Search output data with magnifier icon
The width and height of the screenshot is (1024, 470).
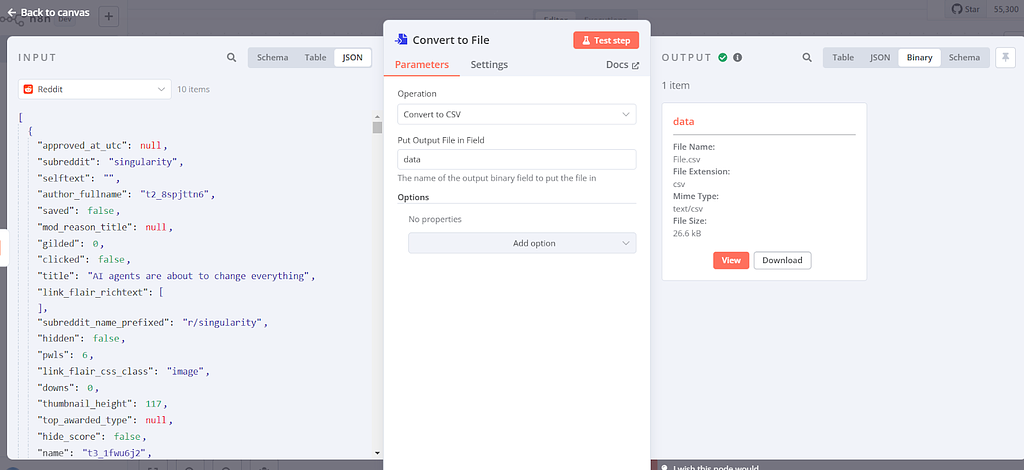[807, 58]
